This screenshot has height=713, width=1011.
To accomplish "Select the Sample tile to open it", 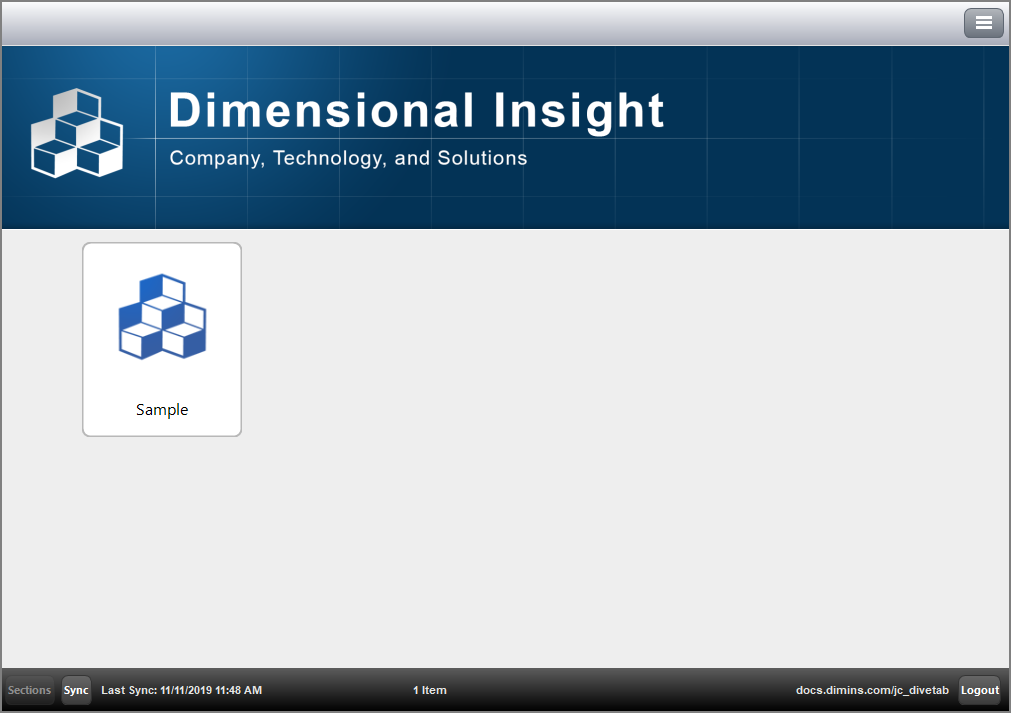I will point(161,338).
